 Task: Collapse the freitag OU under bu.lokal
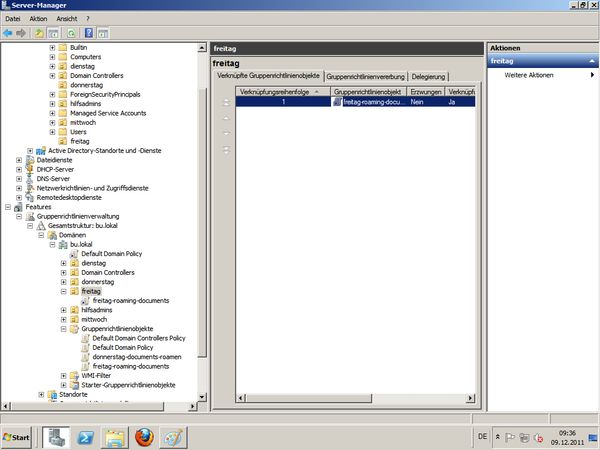pos(64,291)
